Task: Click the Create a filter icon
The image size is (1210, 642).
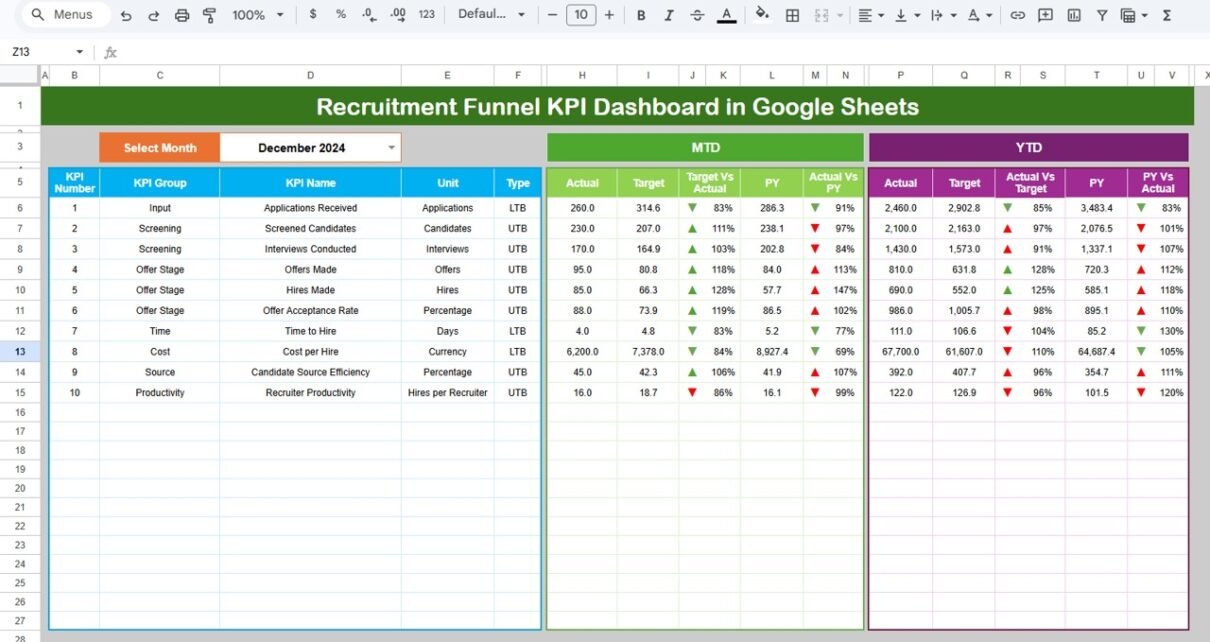Action: click(1102, 15)
